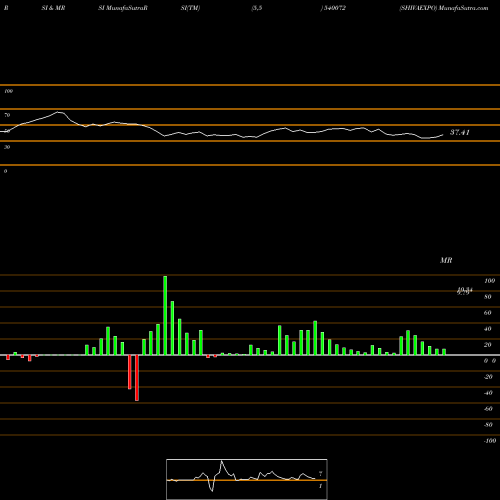
Task: Click the RSI 30 level label
Action: pyautogui.click(x=7, y=147)
